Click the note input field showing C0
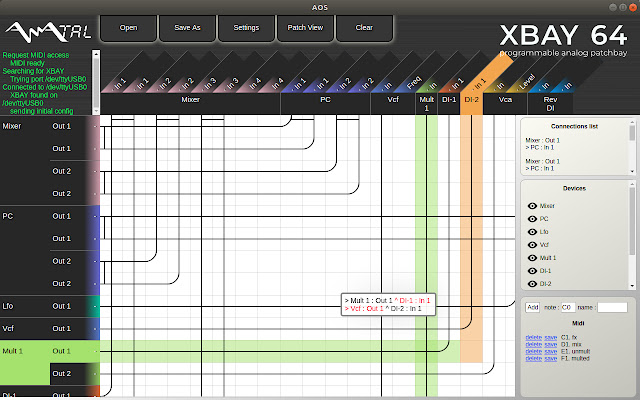The height and width of the screenshot is (400, 640). pos(568,307)
